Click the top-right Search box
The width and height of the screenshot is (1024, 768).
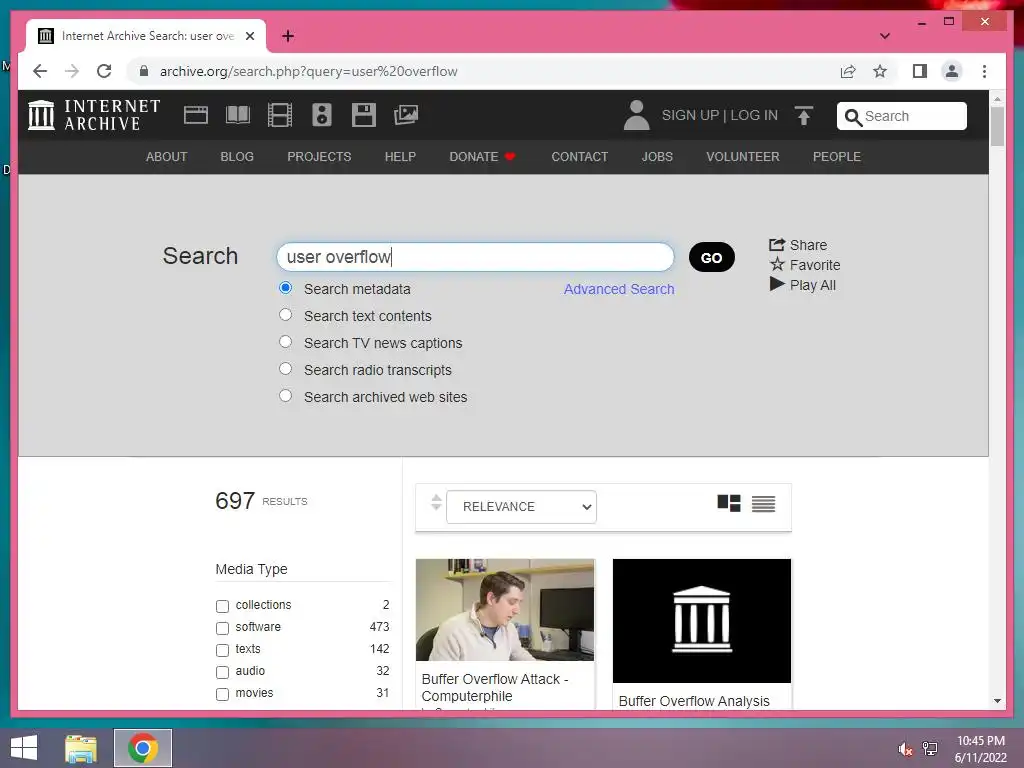pos(902,116)
